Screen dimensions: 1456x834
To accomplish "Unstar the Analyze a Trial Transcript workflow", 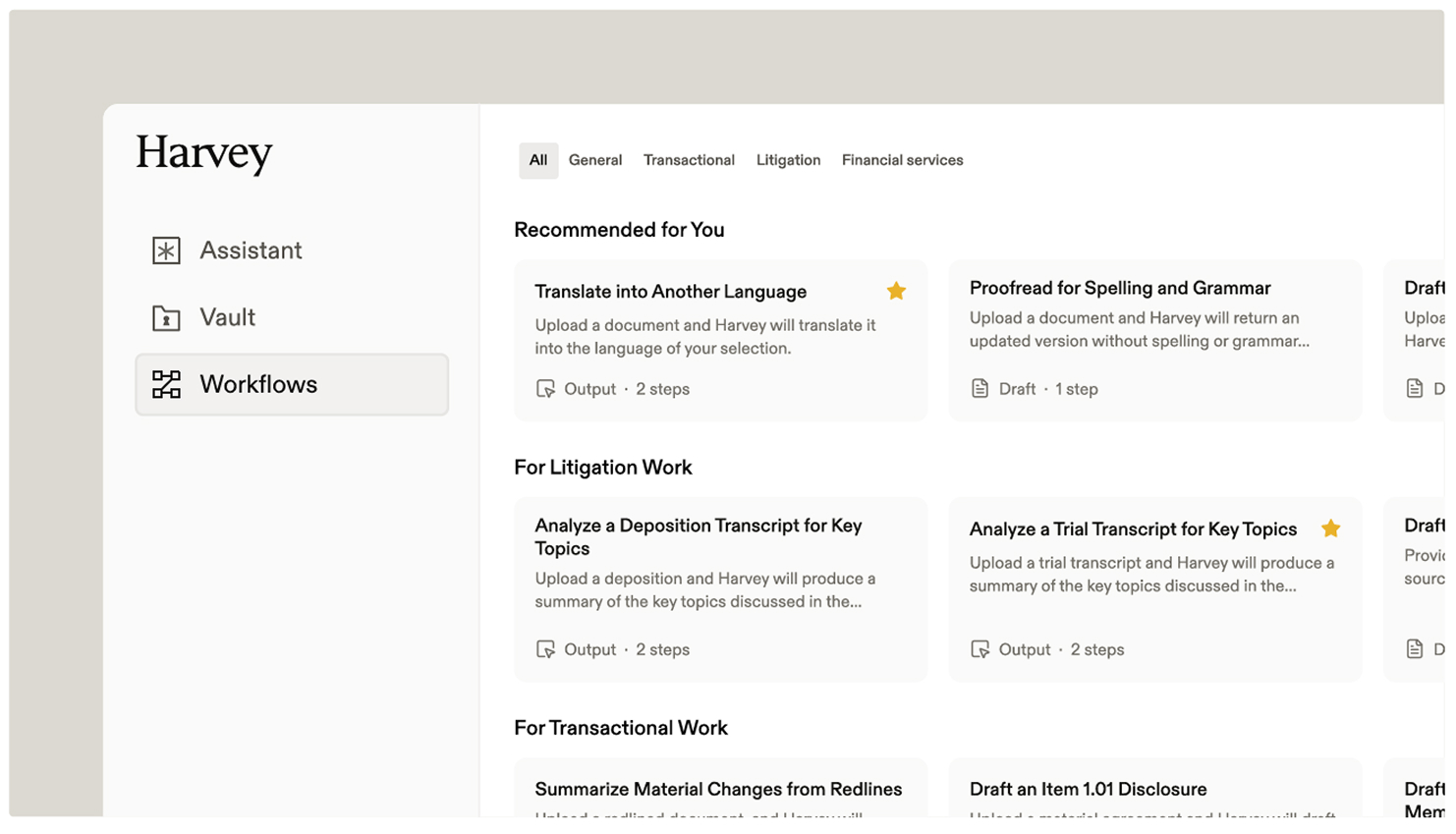I will pyautogui.click(x=1330, y=528).
